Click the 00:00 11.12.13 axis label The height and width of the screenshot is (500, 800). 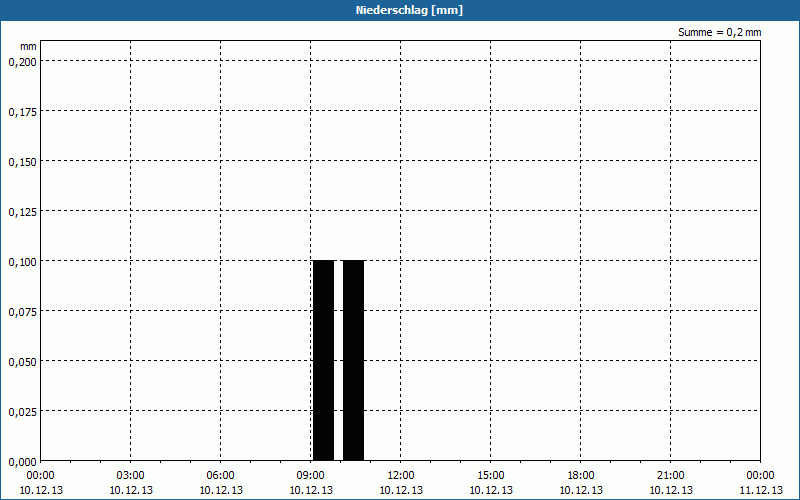tap(760, 482)
